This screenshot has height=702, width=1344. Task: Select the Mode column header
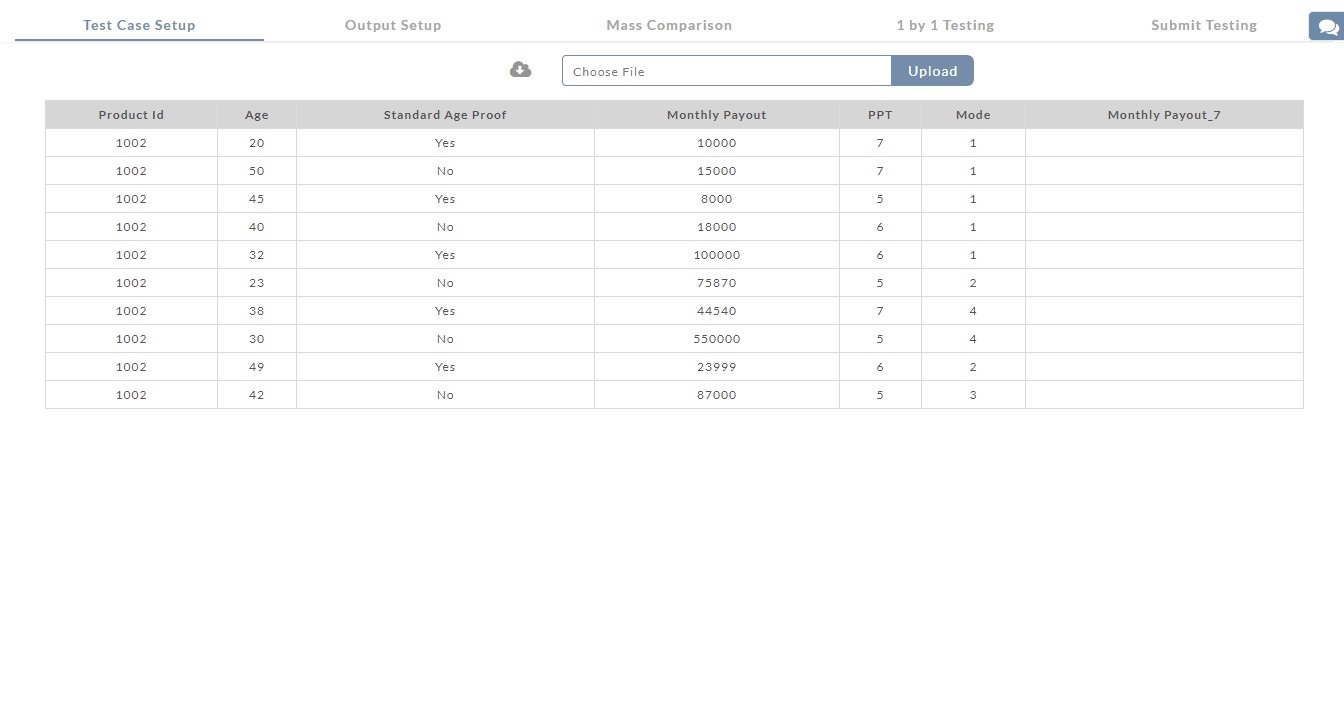pyautogui.click(x=973, y=115)
